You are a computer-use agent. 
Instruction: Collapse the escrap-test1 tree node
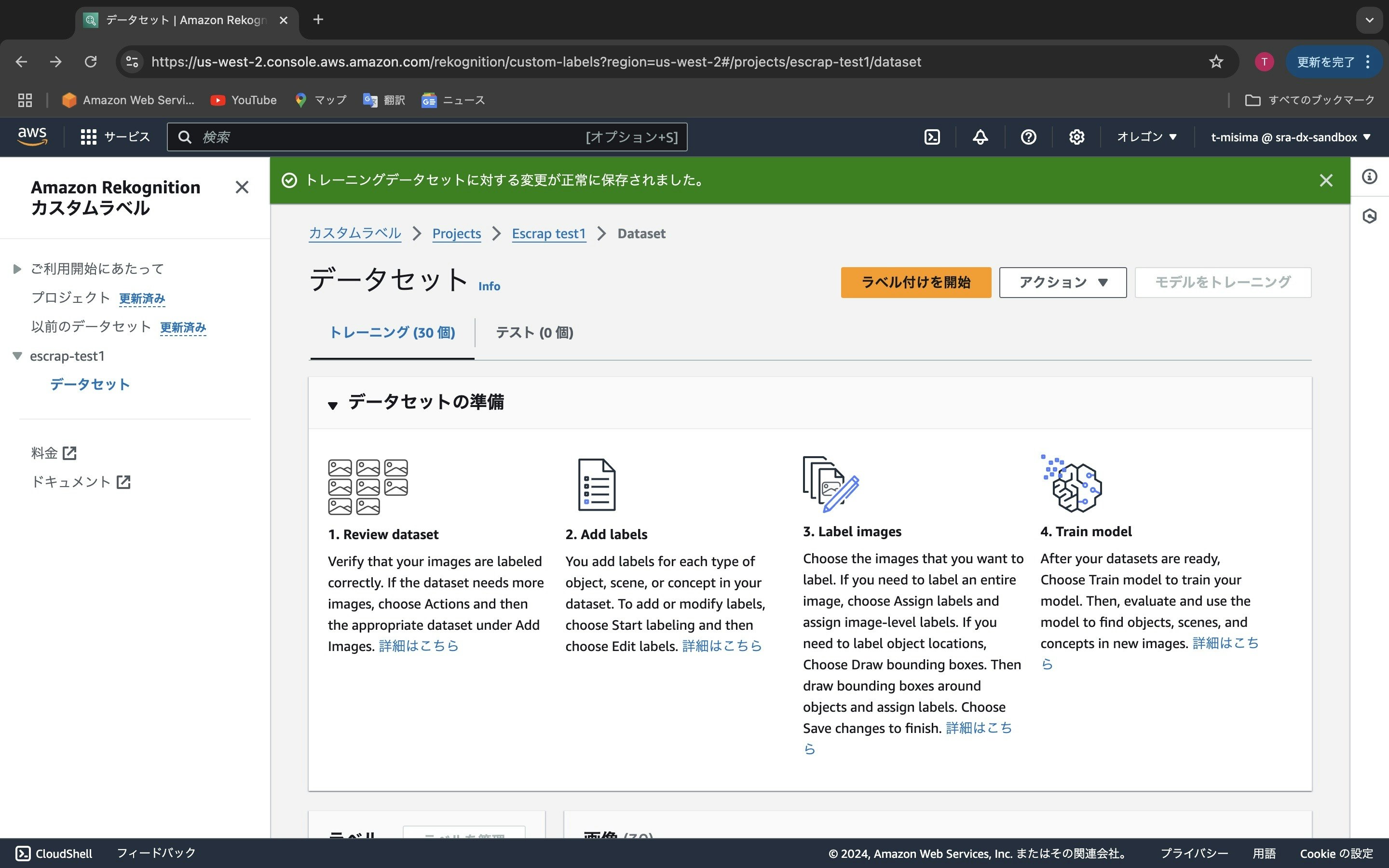(17, 356)
